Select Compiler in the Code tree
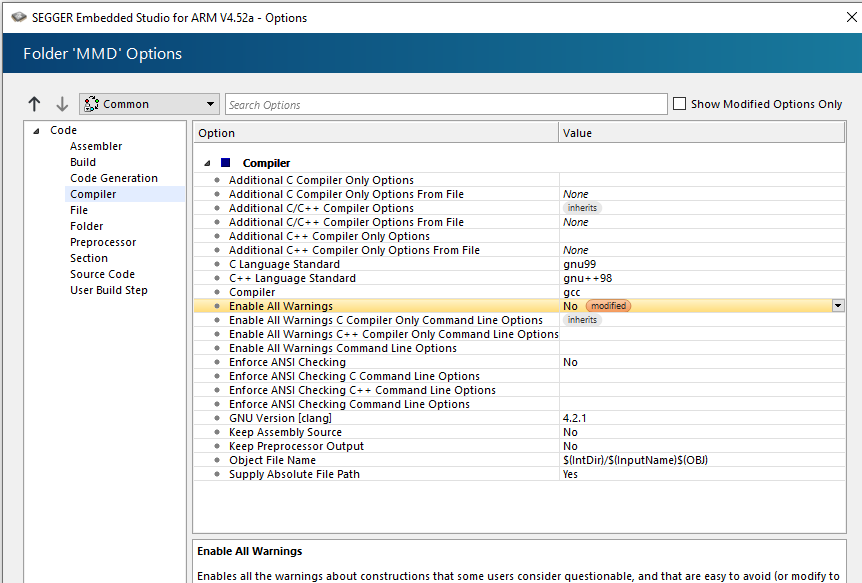Image resolution: width=862 pixels, height=583 pixels. (93, 194)
